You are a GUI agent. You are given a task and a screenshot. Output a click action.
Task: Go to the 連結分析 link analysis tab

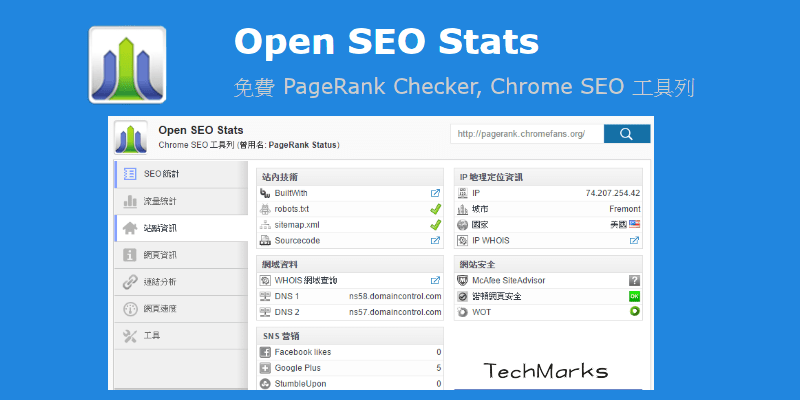point(180,282)
